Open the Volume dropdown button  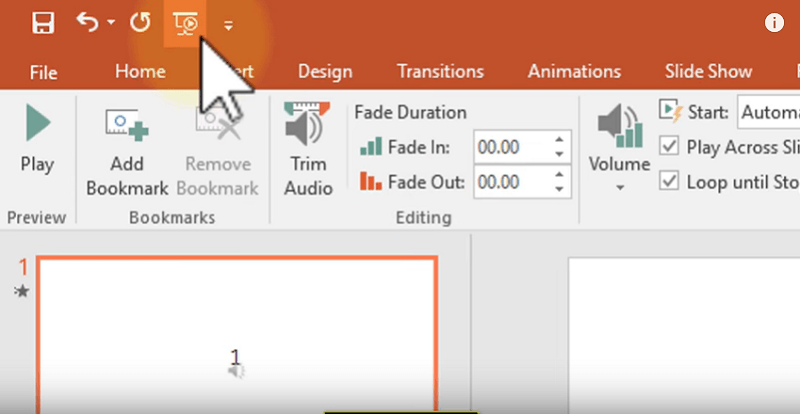pos(619,148)
